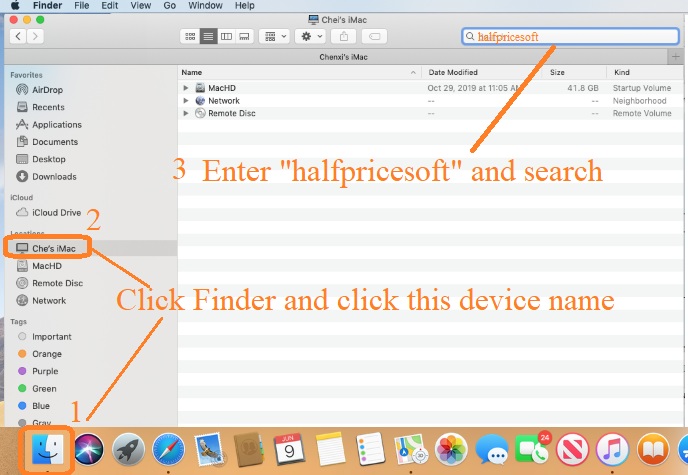Switch to icon view in toolbar
Screen dimensions: 688x475
pyautogui.click(x=190, y=36)
